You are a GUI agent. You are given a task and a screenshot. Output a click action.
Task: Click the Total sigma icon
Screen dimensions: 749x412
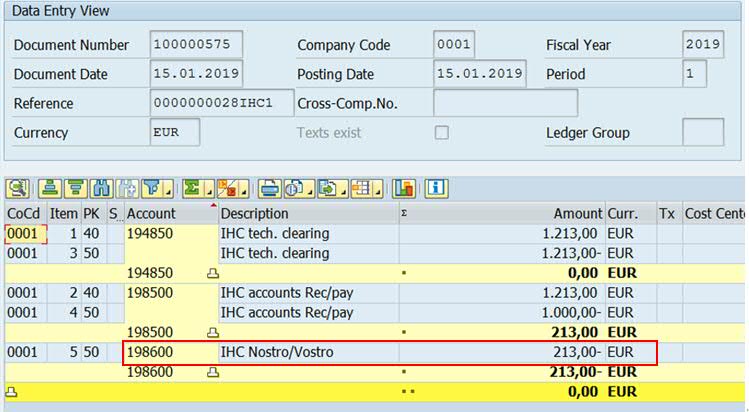coord(190,188)
